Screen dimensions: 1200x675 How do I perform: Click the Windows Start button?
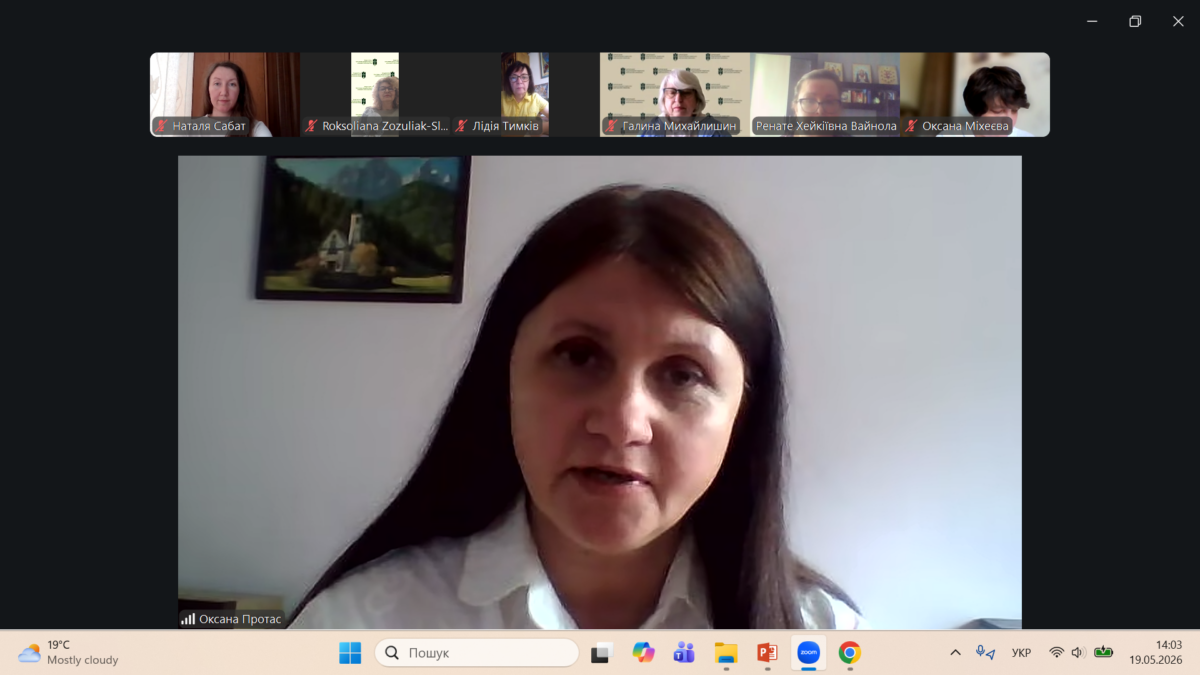pos(350,653)
